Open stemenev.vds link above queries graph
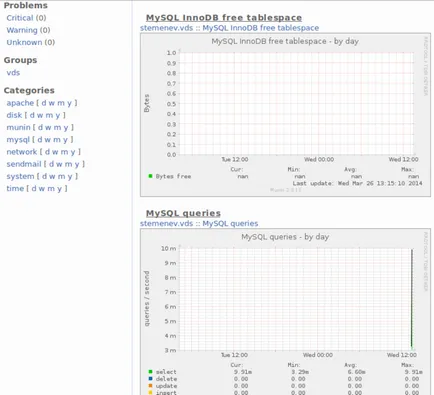 167,224
